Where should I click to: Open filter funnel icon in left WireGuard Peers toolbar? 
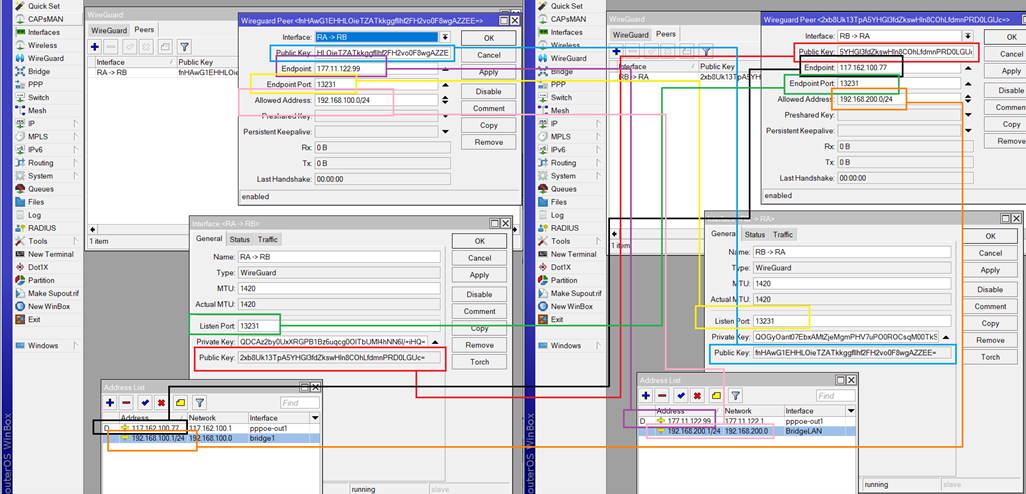tap(185, 47)
